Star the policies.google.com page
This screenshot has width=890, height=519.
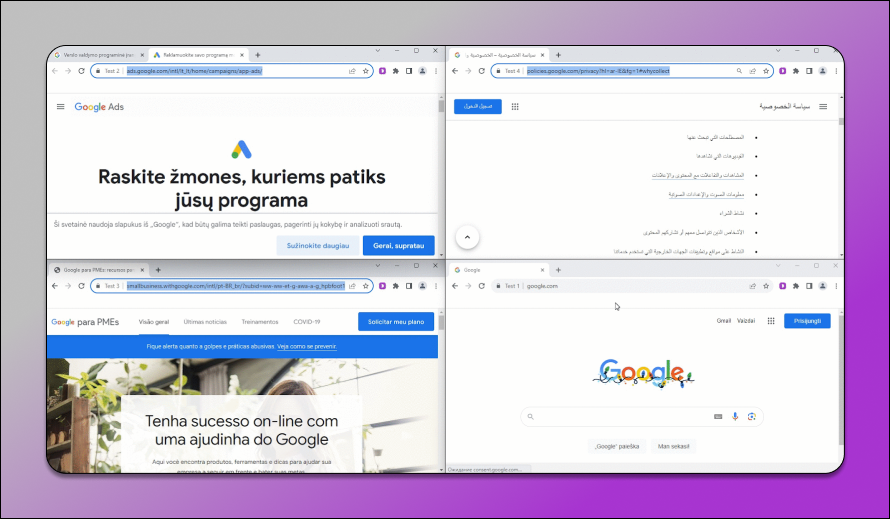point(766,71)
